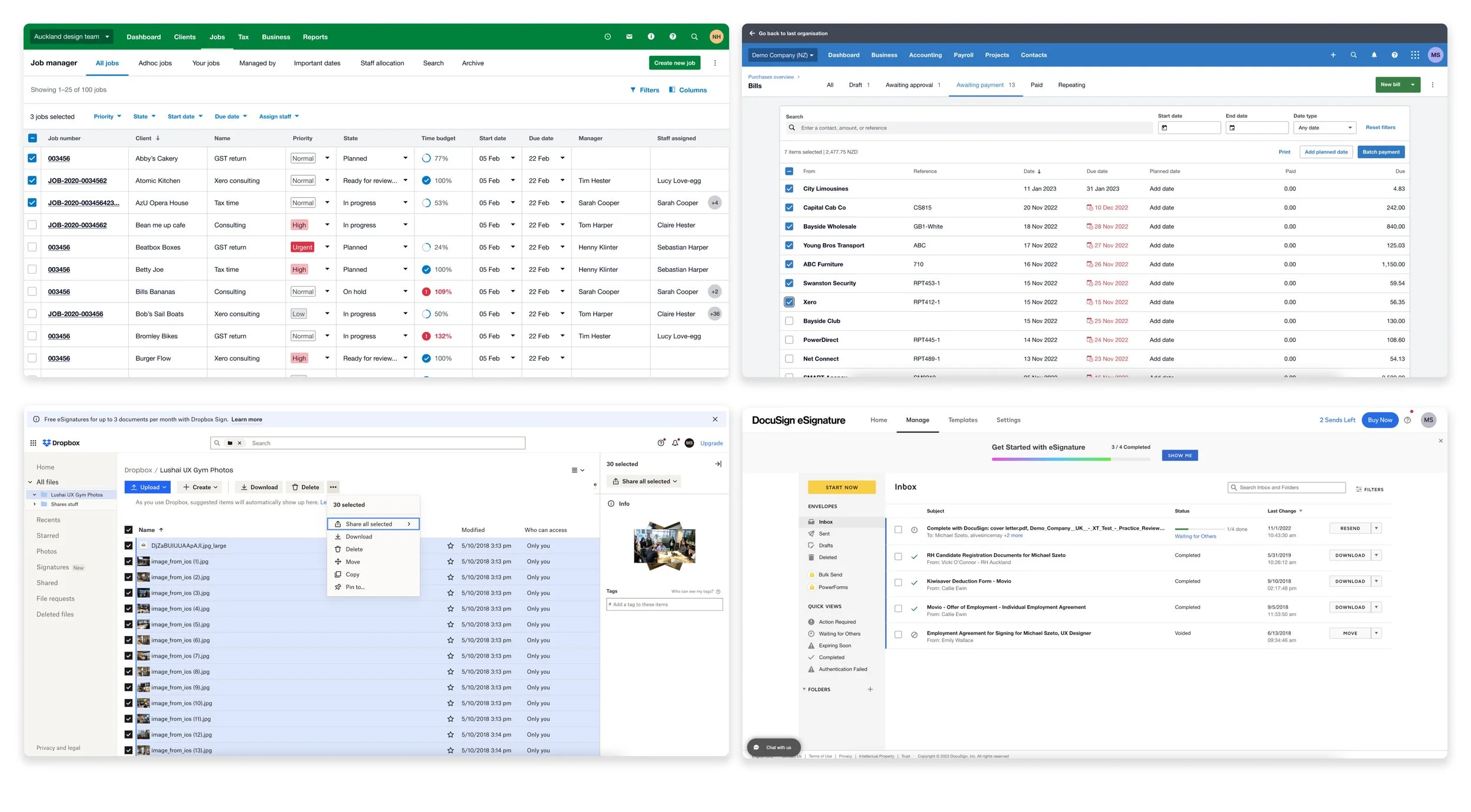Collapse the Dropbox details side panel arrow
The height and width of the screenshot is (812, 1471).
click(x=718, y=464)
